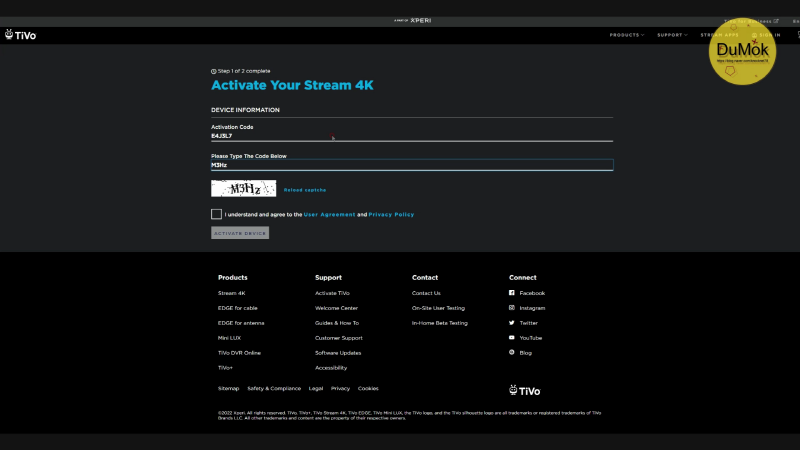Screen dimensions: 800x450
Task: Click the TiVo logo in the header
Action: tap(20, 35)
